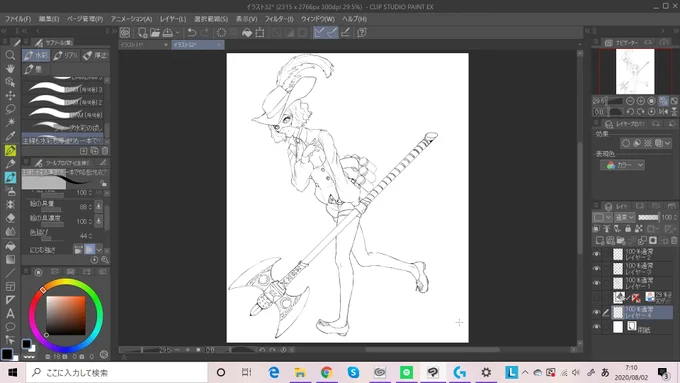Select the Auto select magic wand tool
This screenshot has height=383, width=680.
click(10, 122)
